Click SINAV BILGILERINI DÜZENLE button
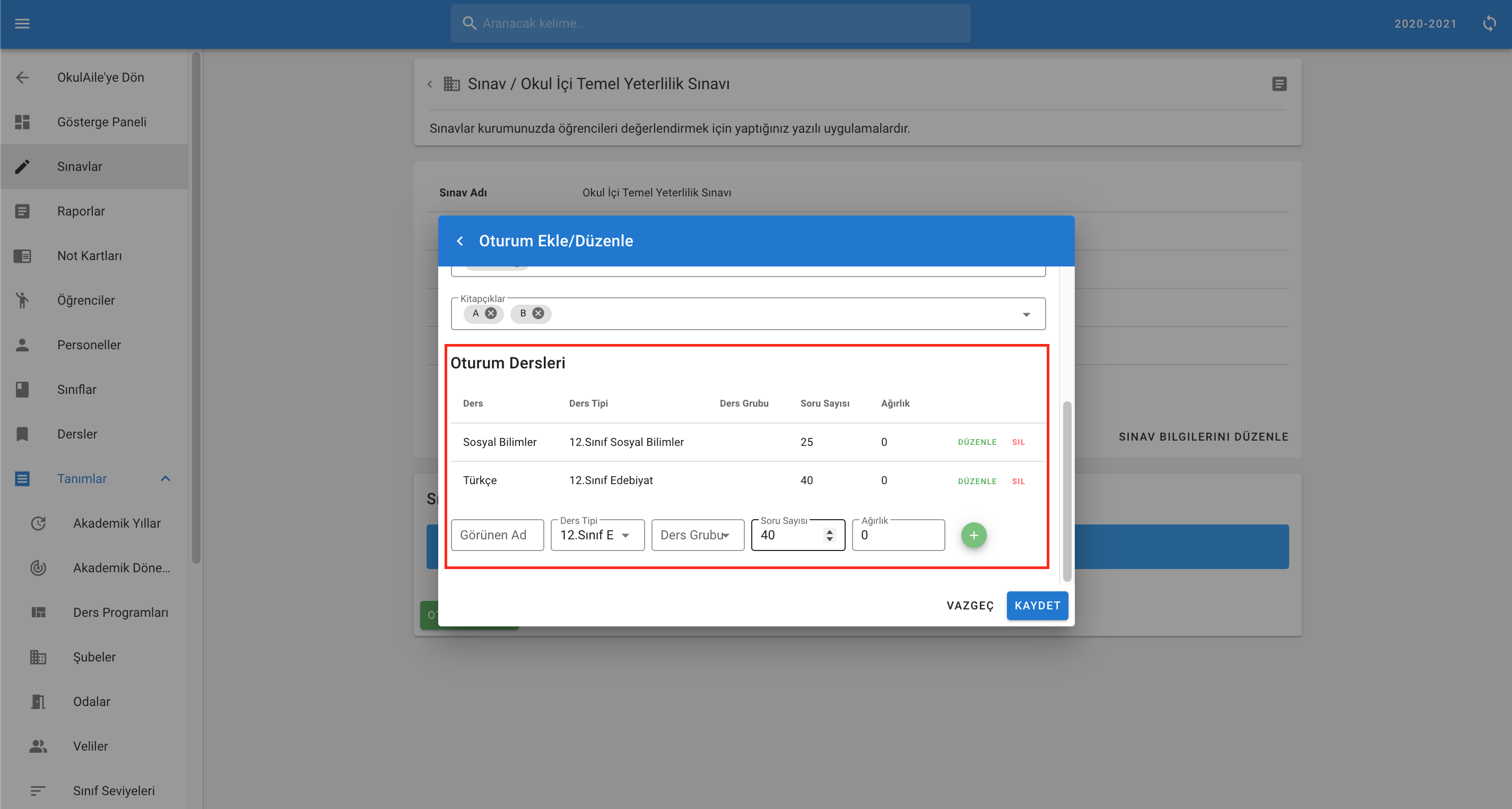 point(1203,436)
